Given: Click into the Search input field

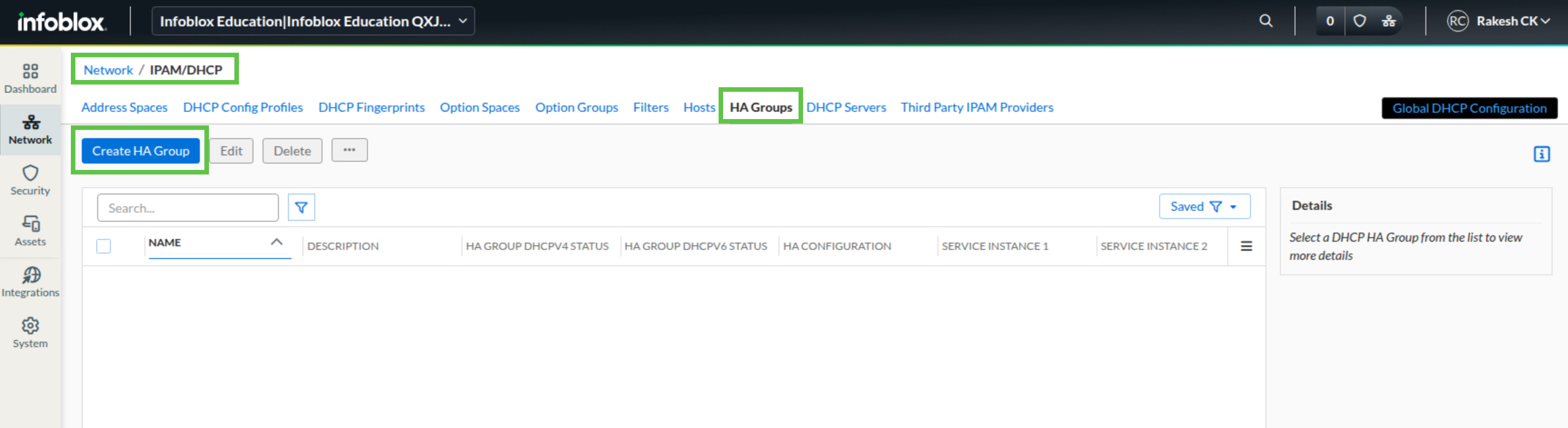Looking at the screenshot, I should (188, 208).
